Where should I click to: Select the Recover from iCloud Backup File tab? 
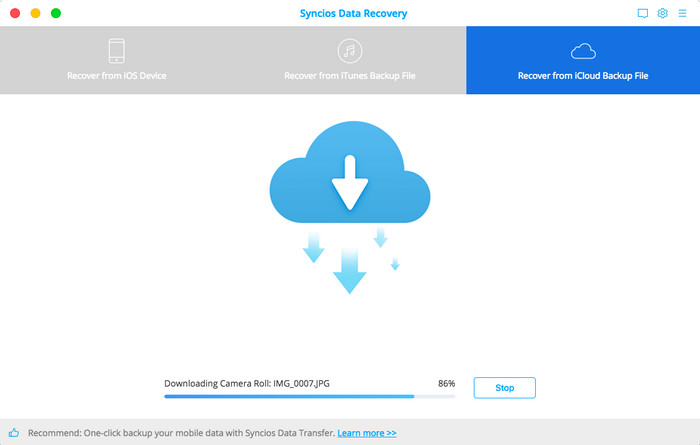click(583, 60)
